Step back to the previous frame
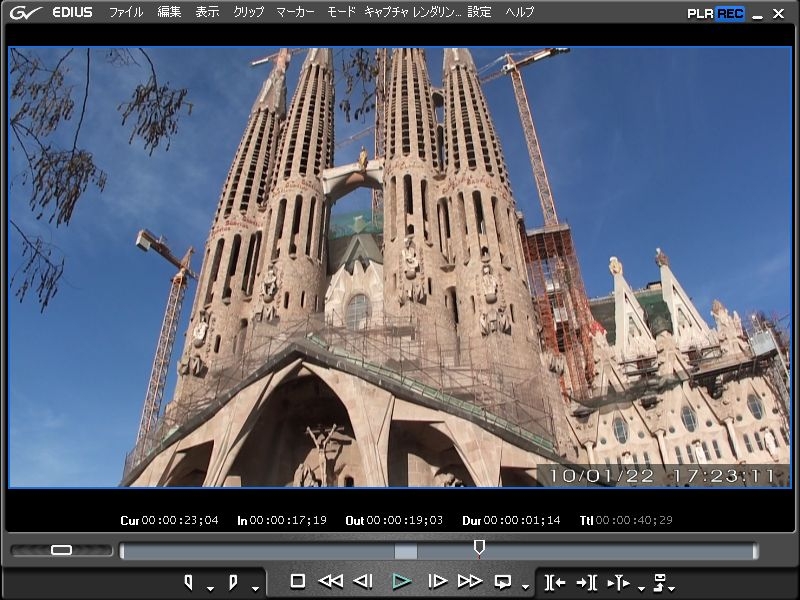800x600 pixels. coord(364,581)
